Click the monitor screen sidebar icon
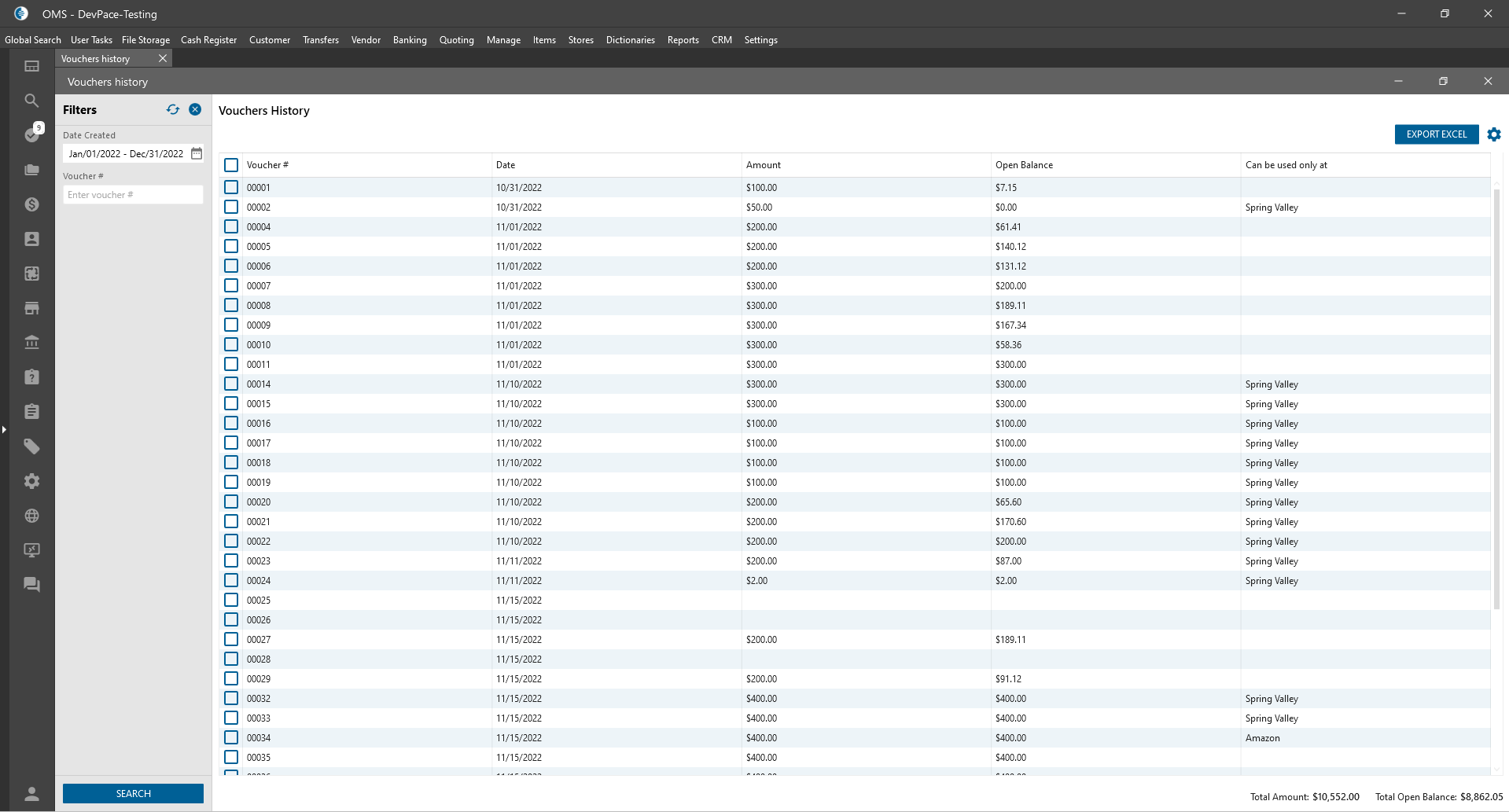Image resolution: width=1509 pixels, height=812 pixels. [31, 550]
